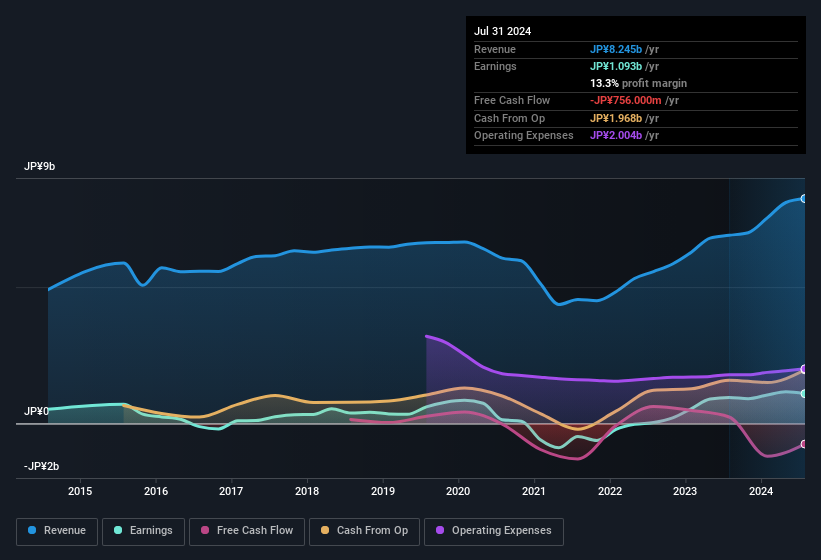Viewport: 821px width, 560px height.
Task: Click the Revenue endpoint marker on chart
Action: 804,198
